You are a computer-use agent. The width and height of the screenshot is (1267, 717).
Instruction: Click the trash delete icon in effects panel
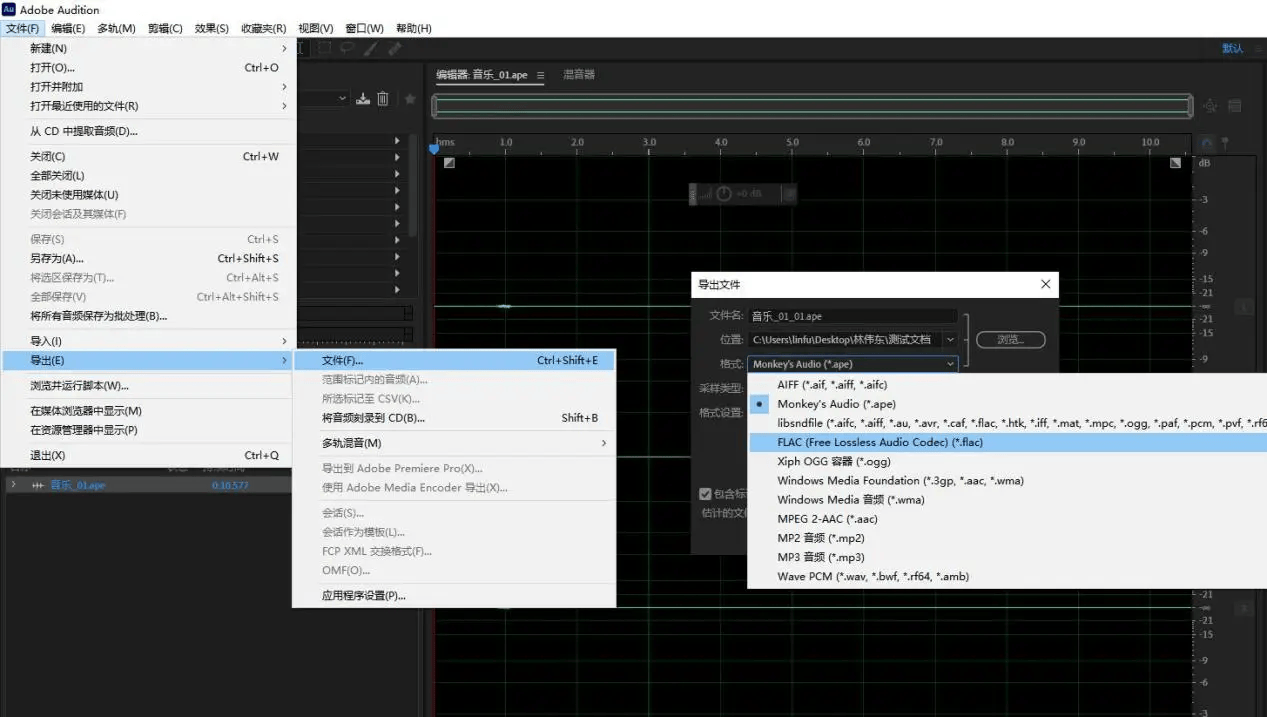point(382,99)
